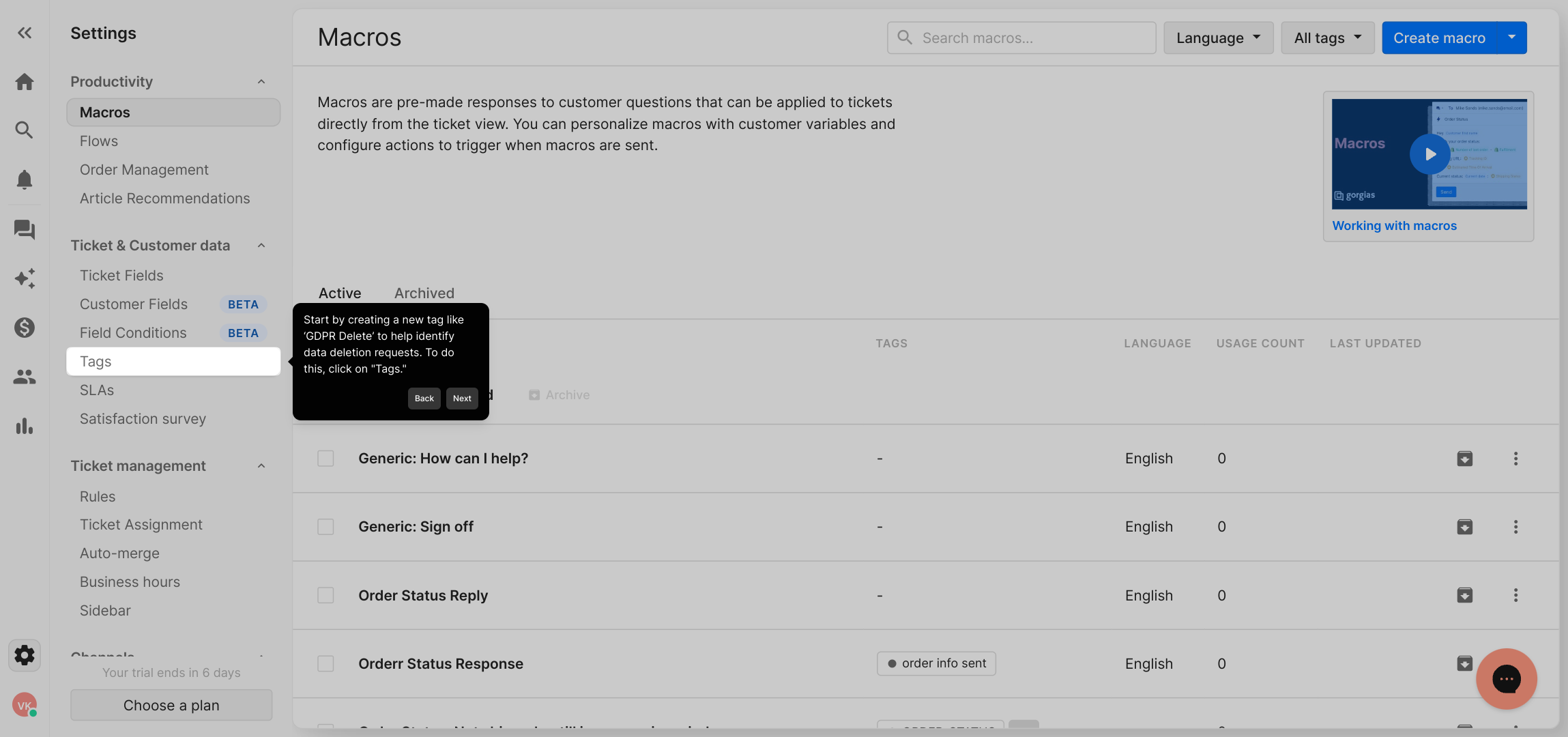1568x737 pixels.
Task: Open more options for 'Order Status Reply'
Action: [x=1515, y=595]
